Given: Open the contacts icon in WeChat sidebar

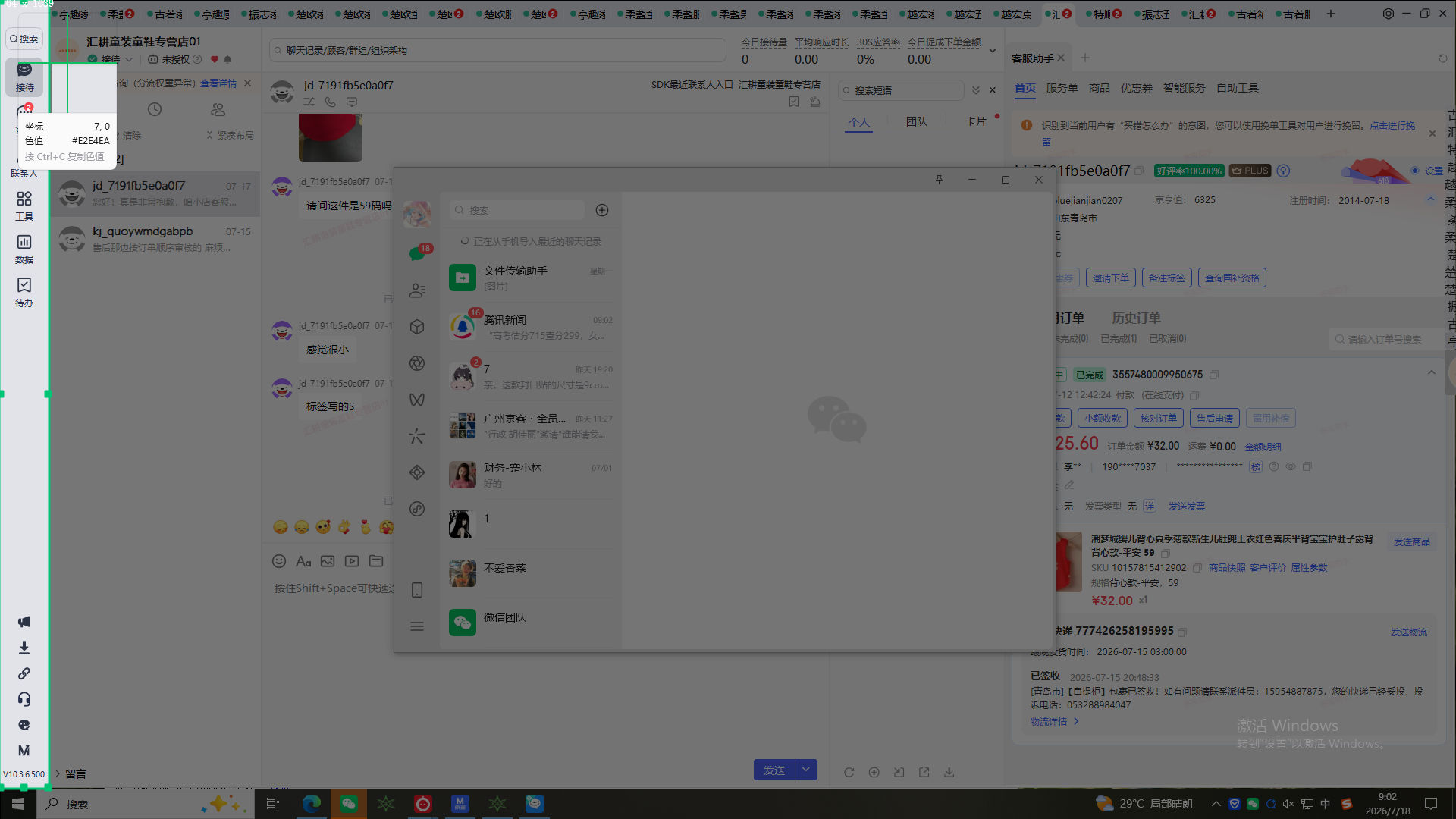Looking at the screenshot, I should tap(417, 290).
